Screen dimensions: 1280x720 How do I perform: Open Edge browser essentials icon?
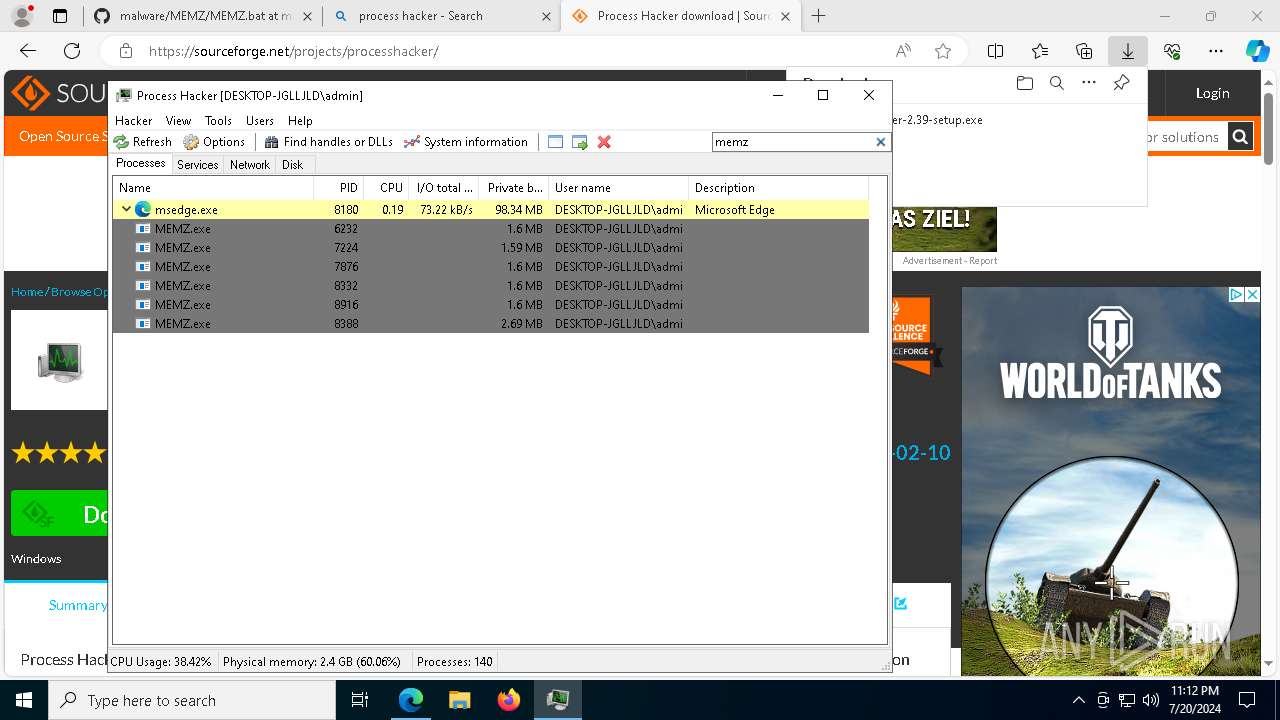[1172, 51]
